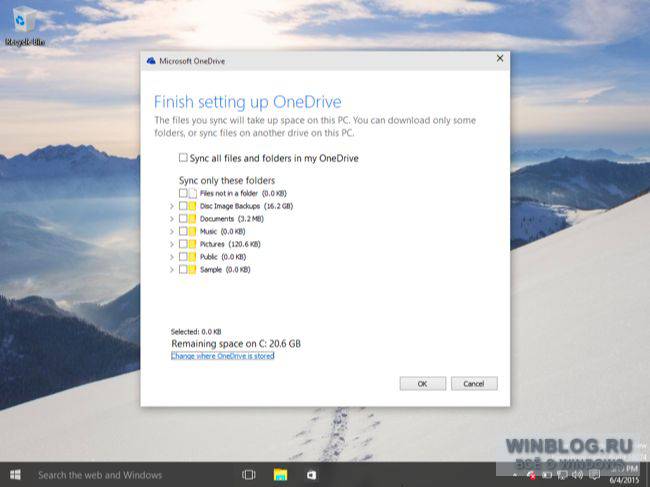Image resolution: width=650 pixels, height=487 pixels.
Task: Expand the Disc Image Backups folder tree
Action: pos(172,206)
